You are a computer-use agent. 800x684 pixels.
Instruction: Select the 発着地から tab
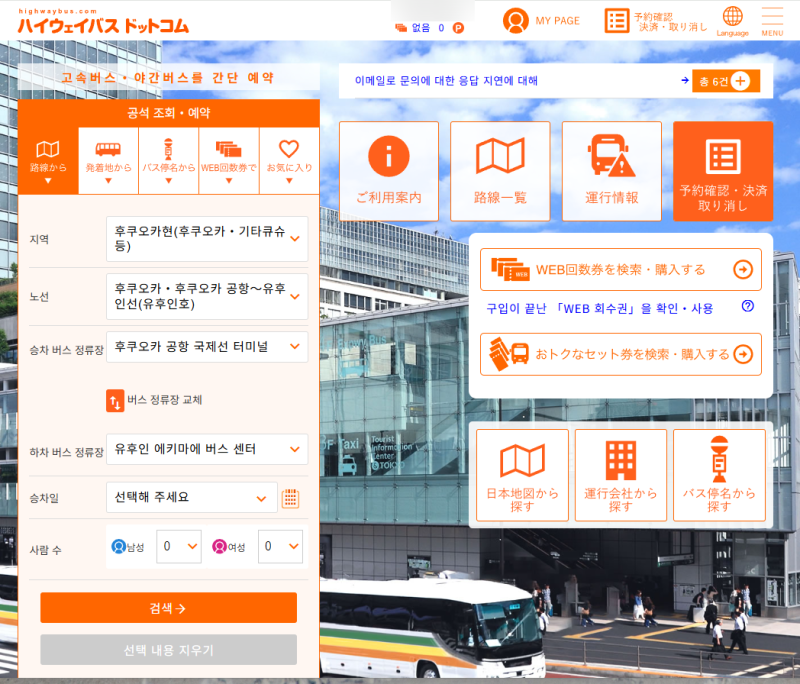click(x=108, y=161)
